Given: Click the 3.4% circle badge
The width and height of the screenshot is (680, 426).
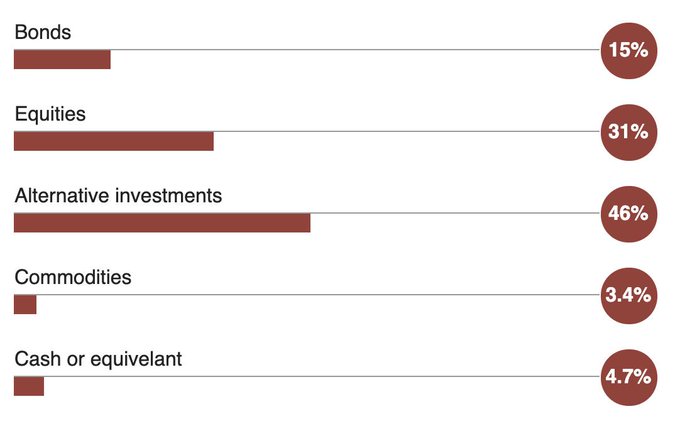Looking at the screenshot, I should [x=628, y=295].
